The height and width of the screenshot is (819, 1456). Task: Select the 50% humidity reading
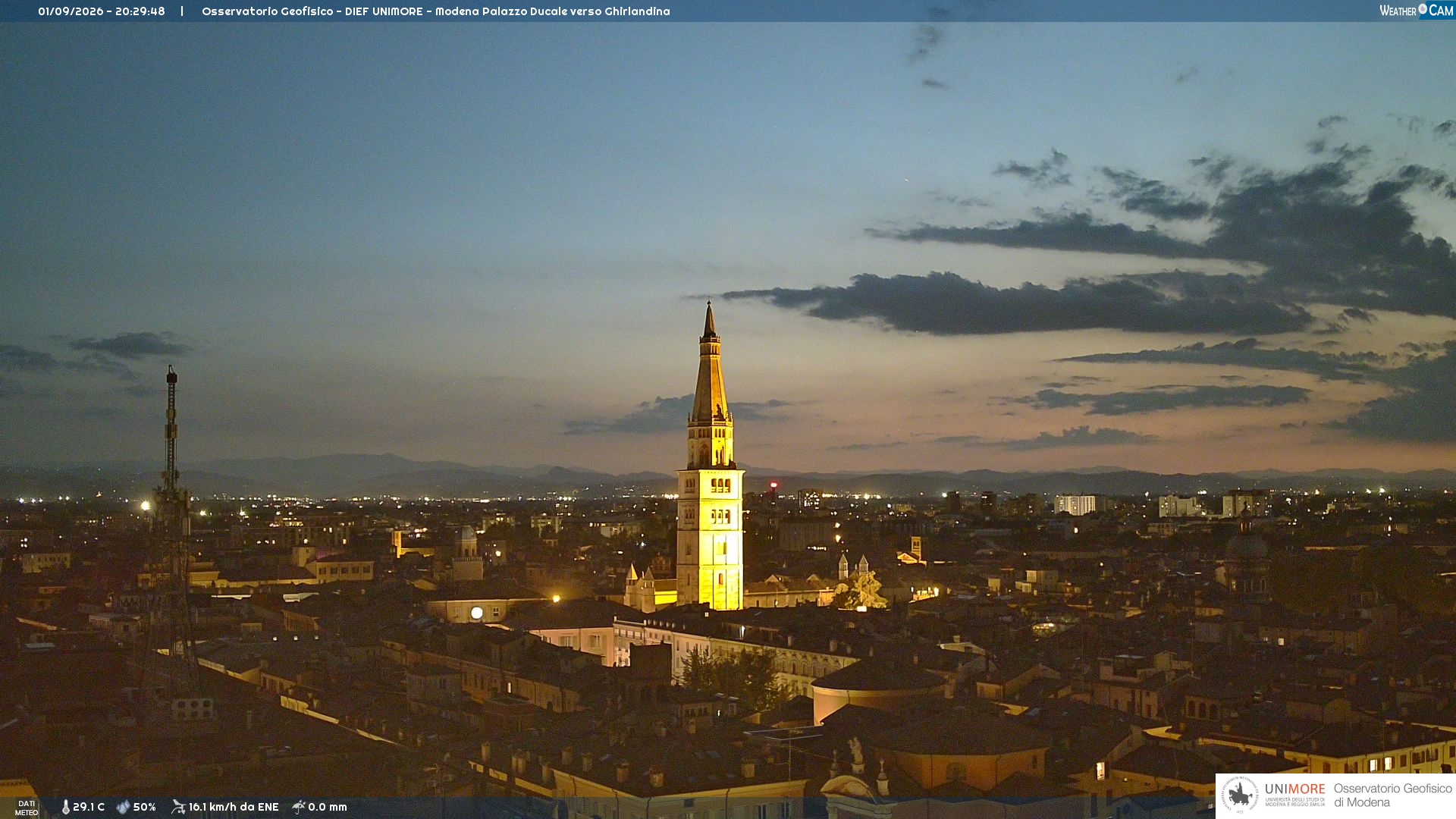[144, 807]
